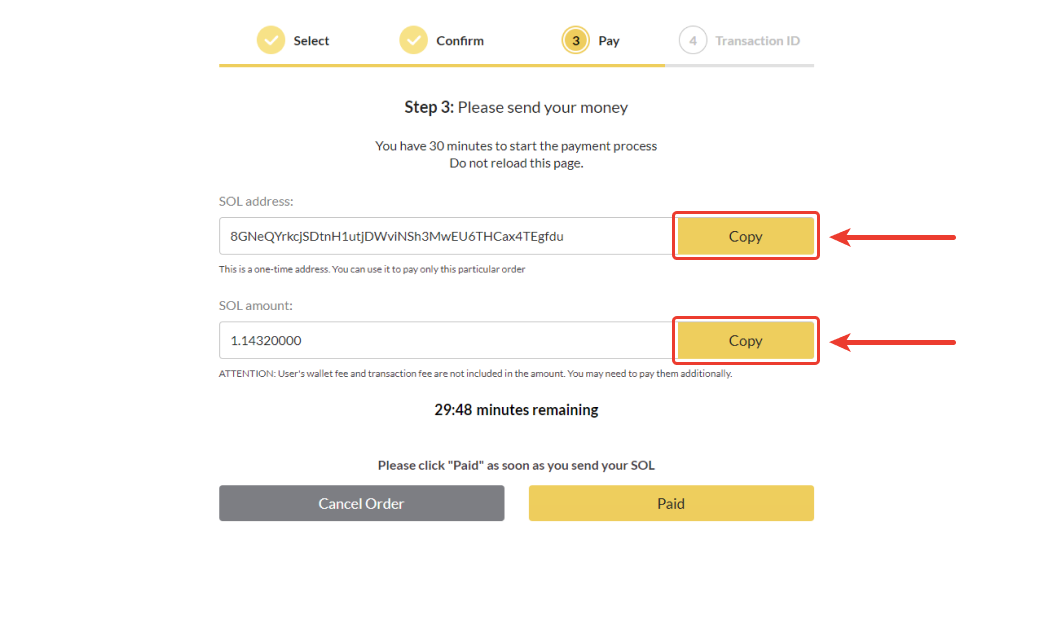This screenshot has width=1045, height=625.
Task: Click the Confirm step checkmark icon
Action: [x=413, y=40]
